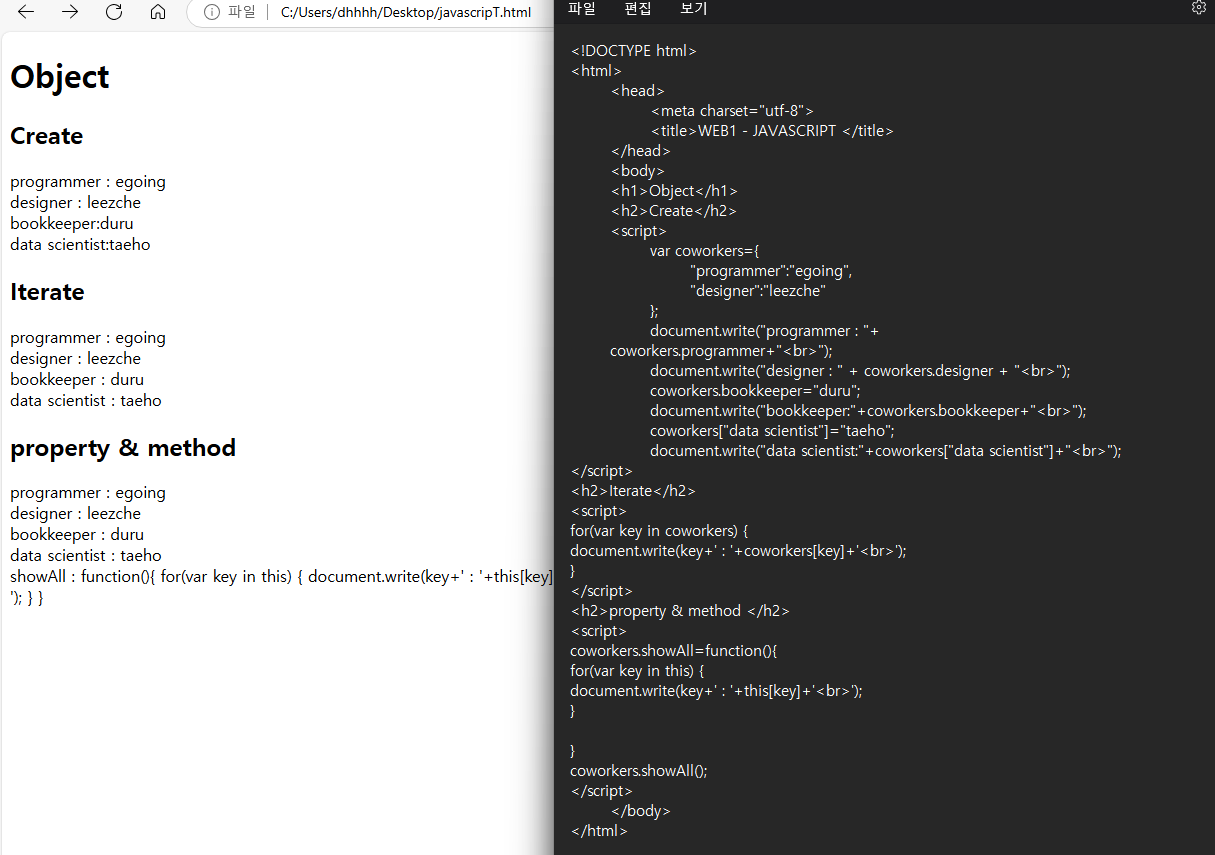Select the property & method heading
This screenshot has height=855, width=1215.
[123, 448]
